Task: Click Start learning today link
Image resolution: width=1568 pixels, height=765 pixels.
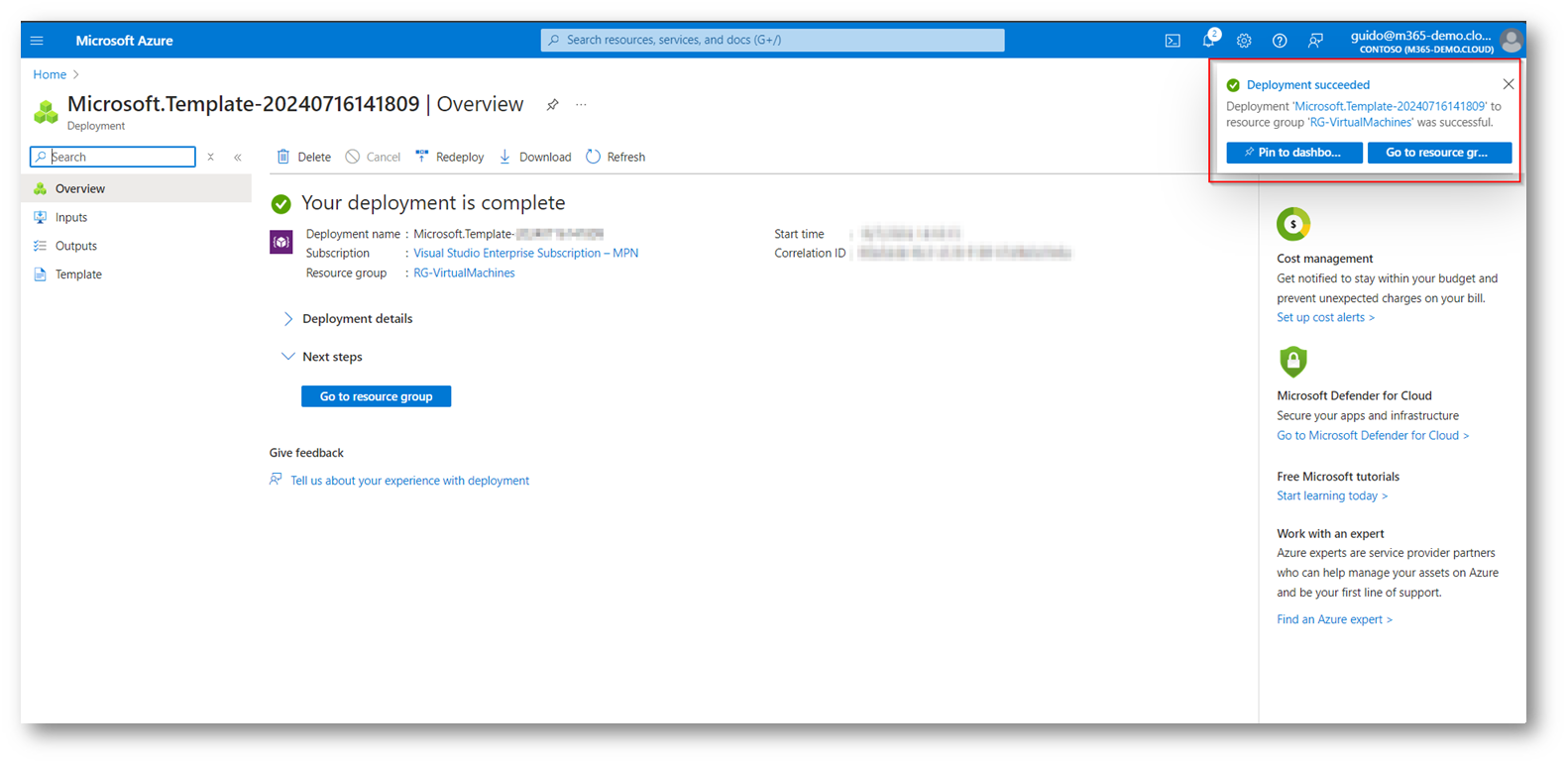Action: (x=1332, y=496)
